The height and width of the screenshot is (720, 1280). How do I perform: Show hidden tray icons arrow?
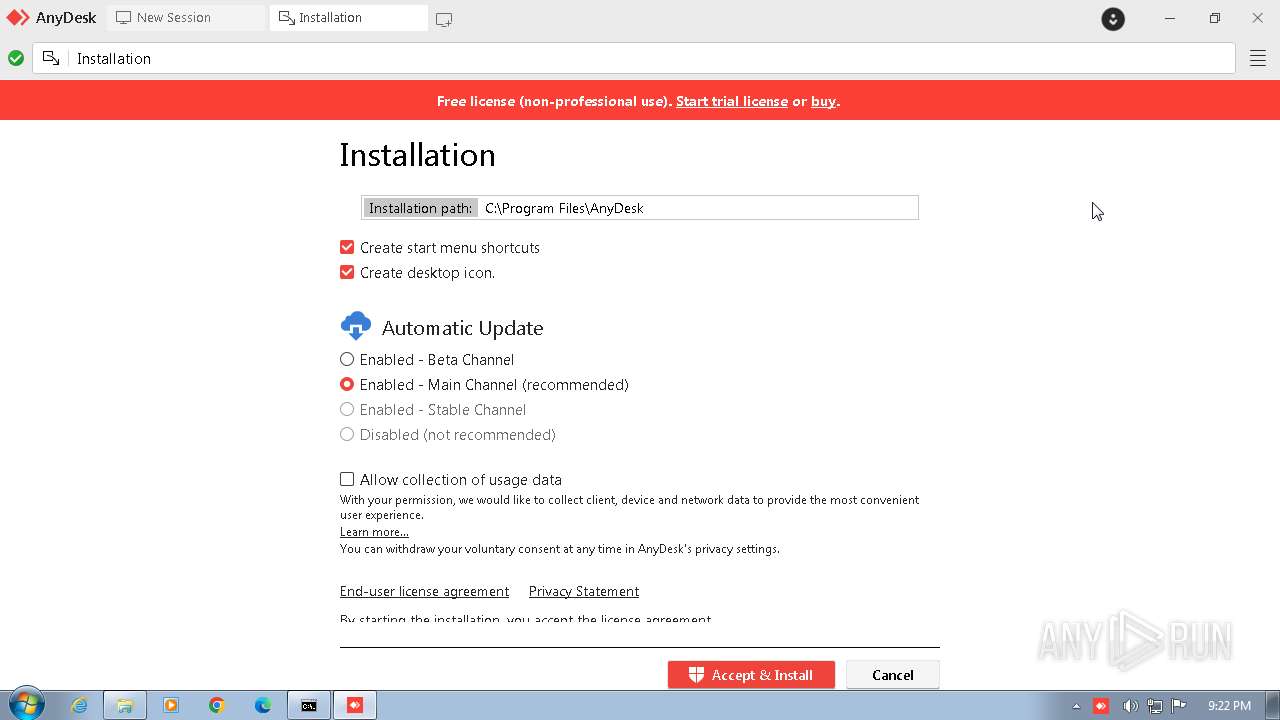(x=1077, y=706)
